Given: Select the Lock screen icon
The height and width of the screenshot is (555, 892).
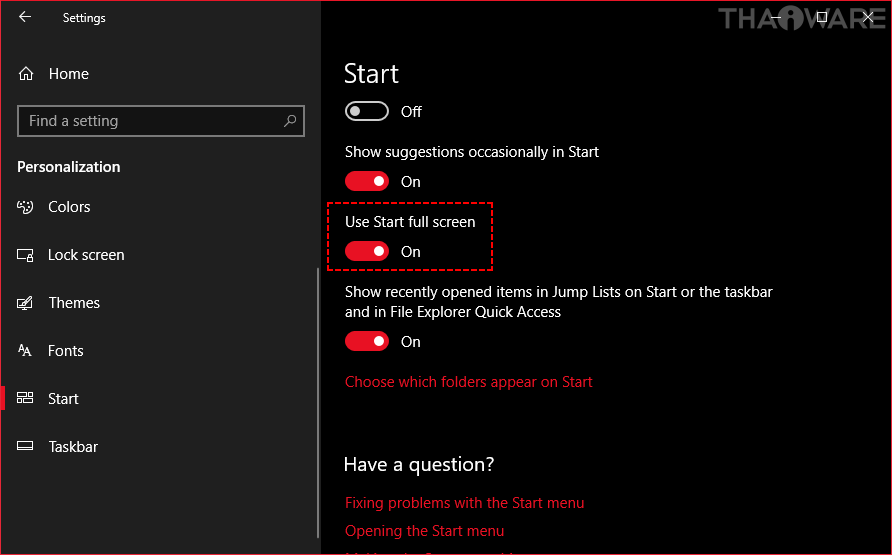Looking at the screenshot, I should pos(26,255).
